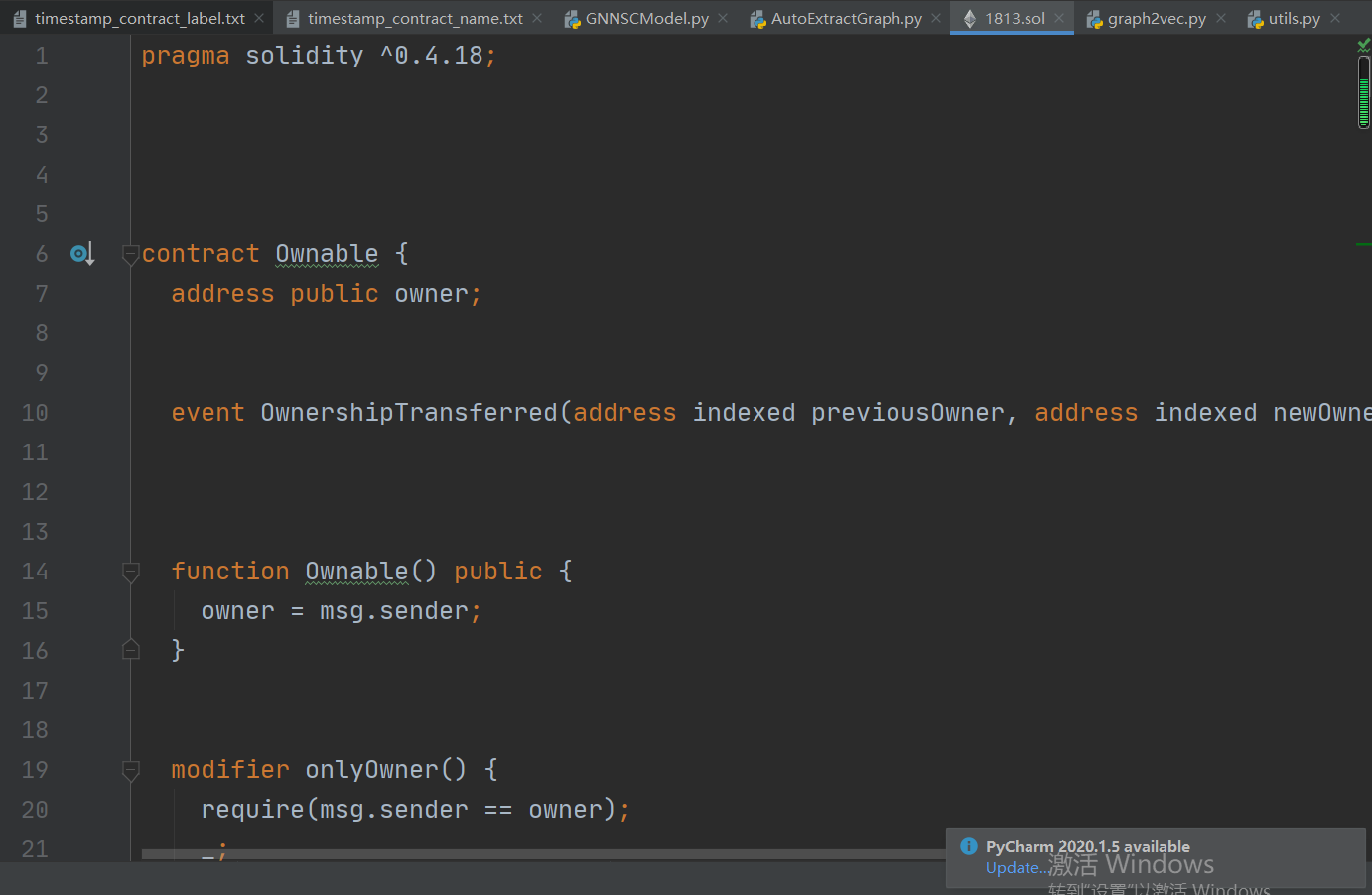Click 'event' keyword on line 10
The width and height of the screenshot is (1372, 895).
pos(207,413)
